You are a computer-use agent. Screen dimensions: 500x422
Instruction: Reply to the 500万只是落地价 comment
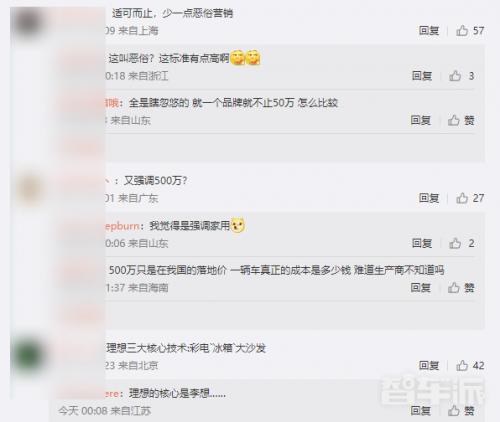pyautogui.click(x=421, y=288)
